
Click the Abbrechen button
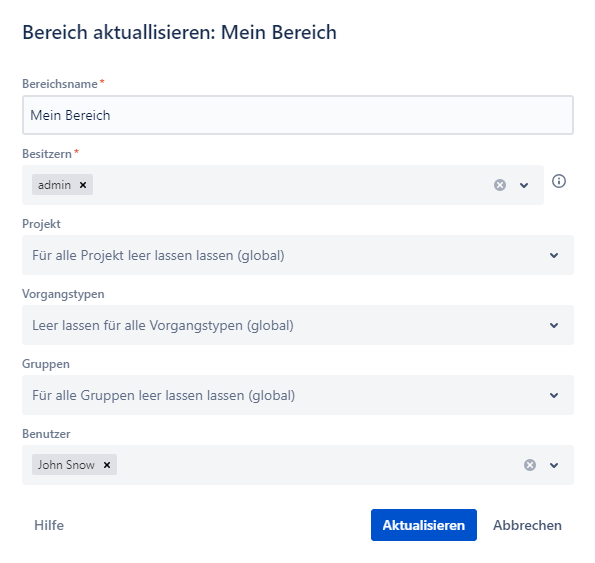coord(527,525)
